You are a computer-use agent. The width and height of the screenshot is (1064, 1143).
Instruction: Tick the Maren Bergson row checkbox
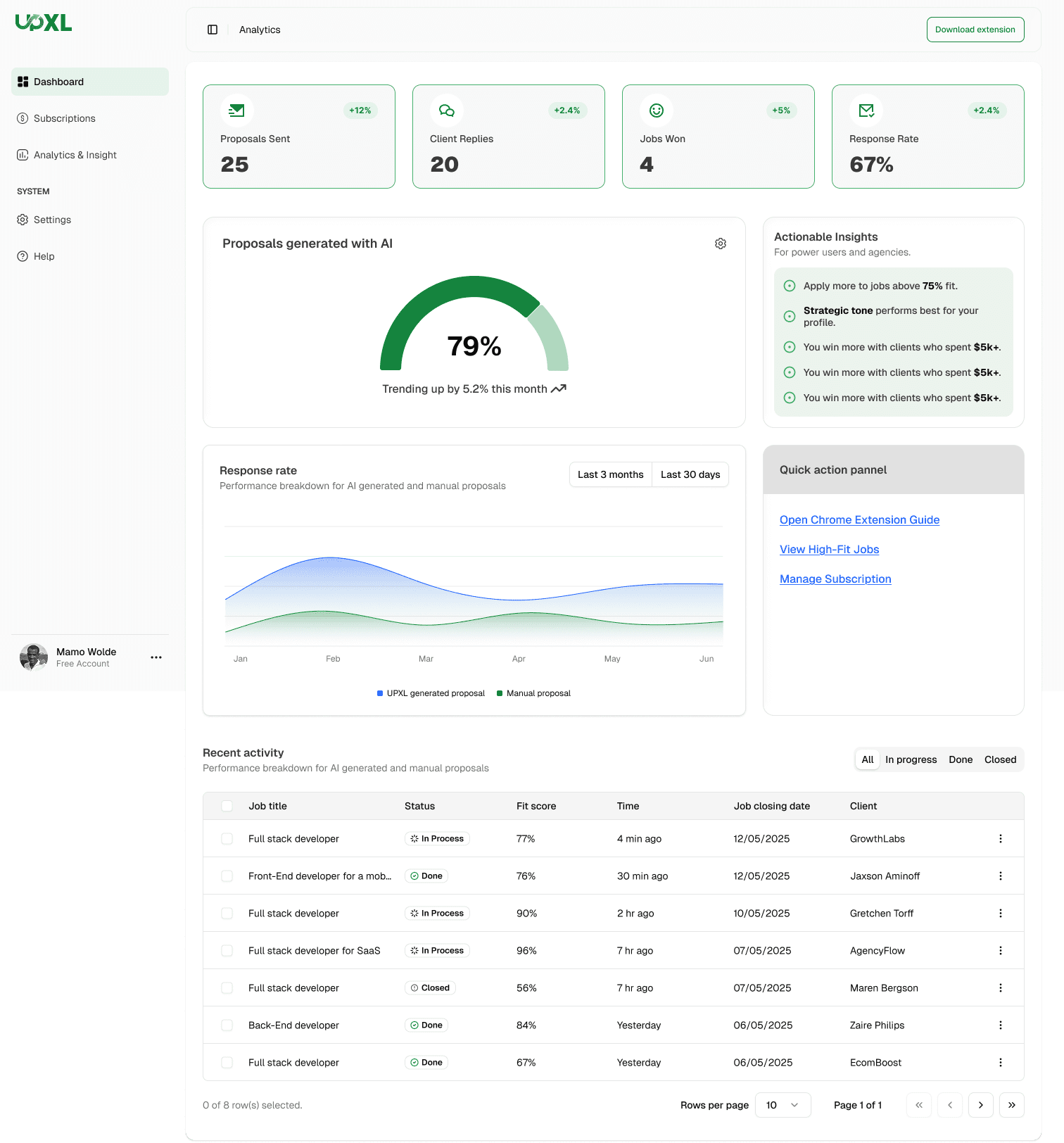pyautogui.click(x=227, y=988)
